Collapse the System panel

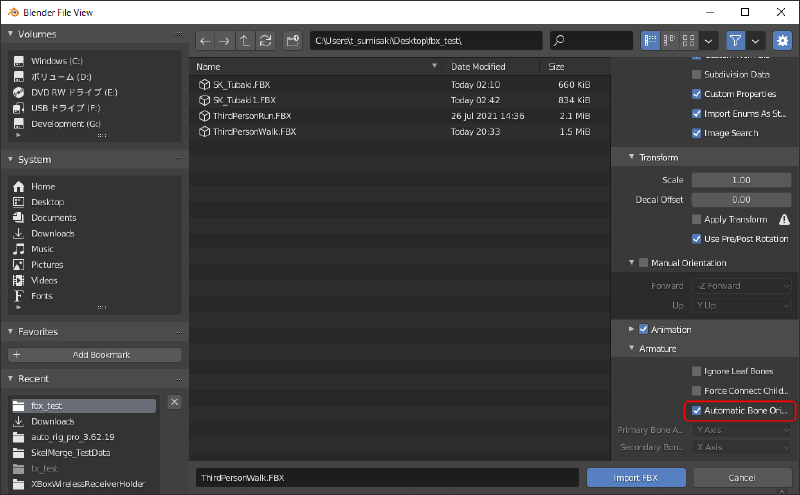(x=11, y=159)
